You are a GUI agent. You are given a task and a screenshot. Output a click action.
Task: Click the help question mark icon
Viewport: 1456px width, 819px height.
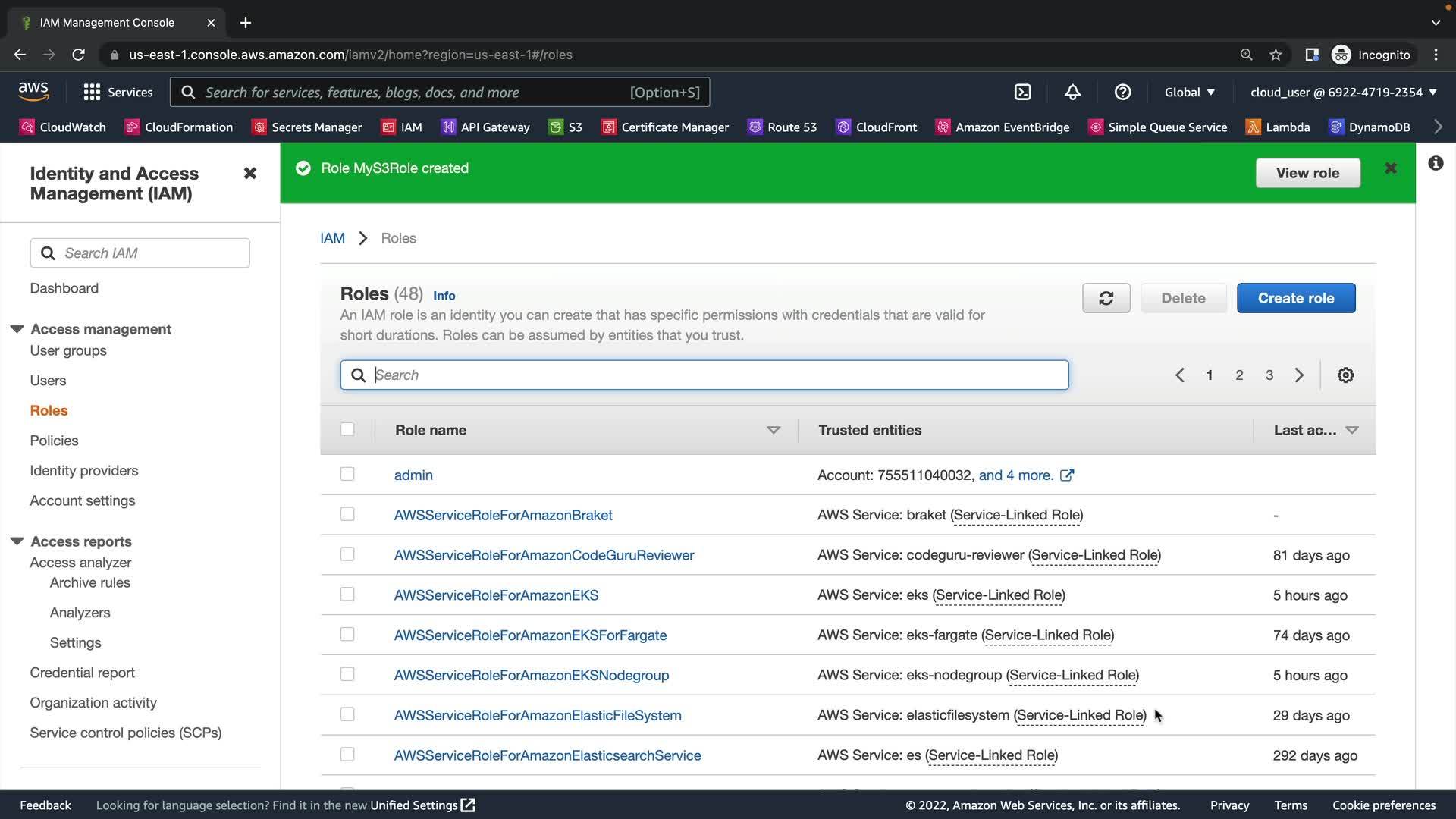(1122, 92)
